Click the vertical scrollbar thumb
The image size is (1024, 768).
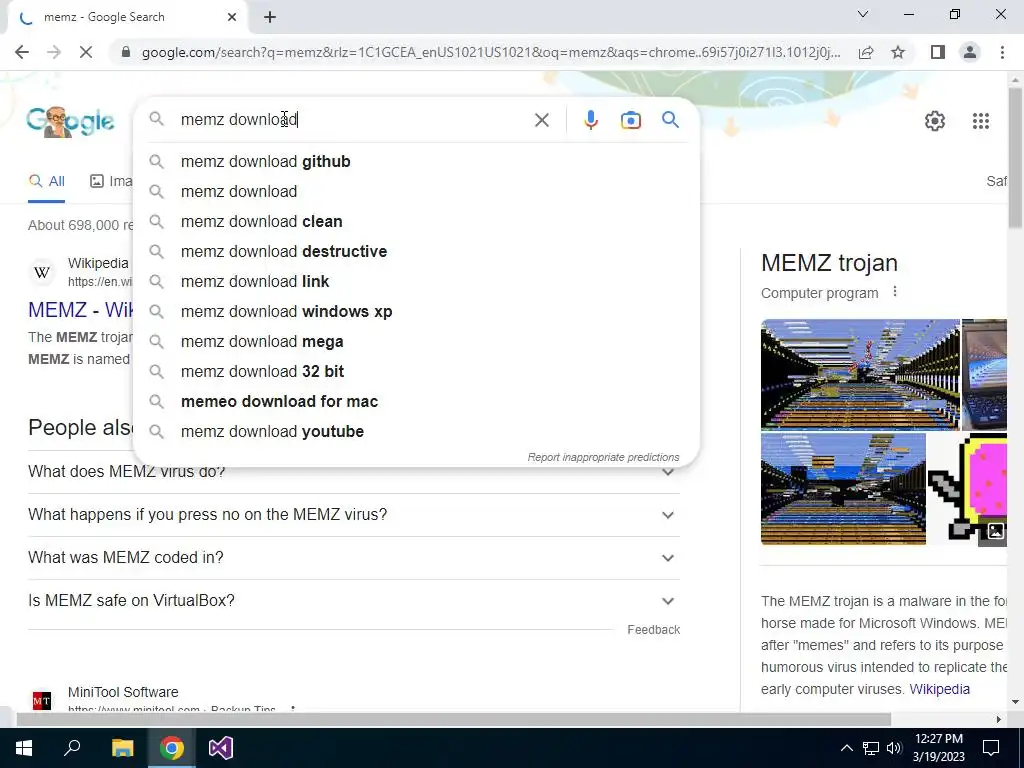tap(1014, 157)
